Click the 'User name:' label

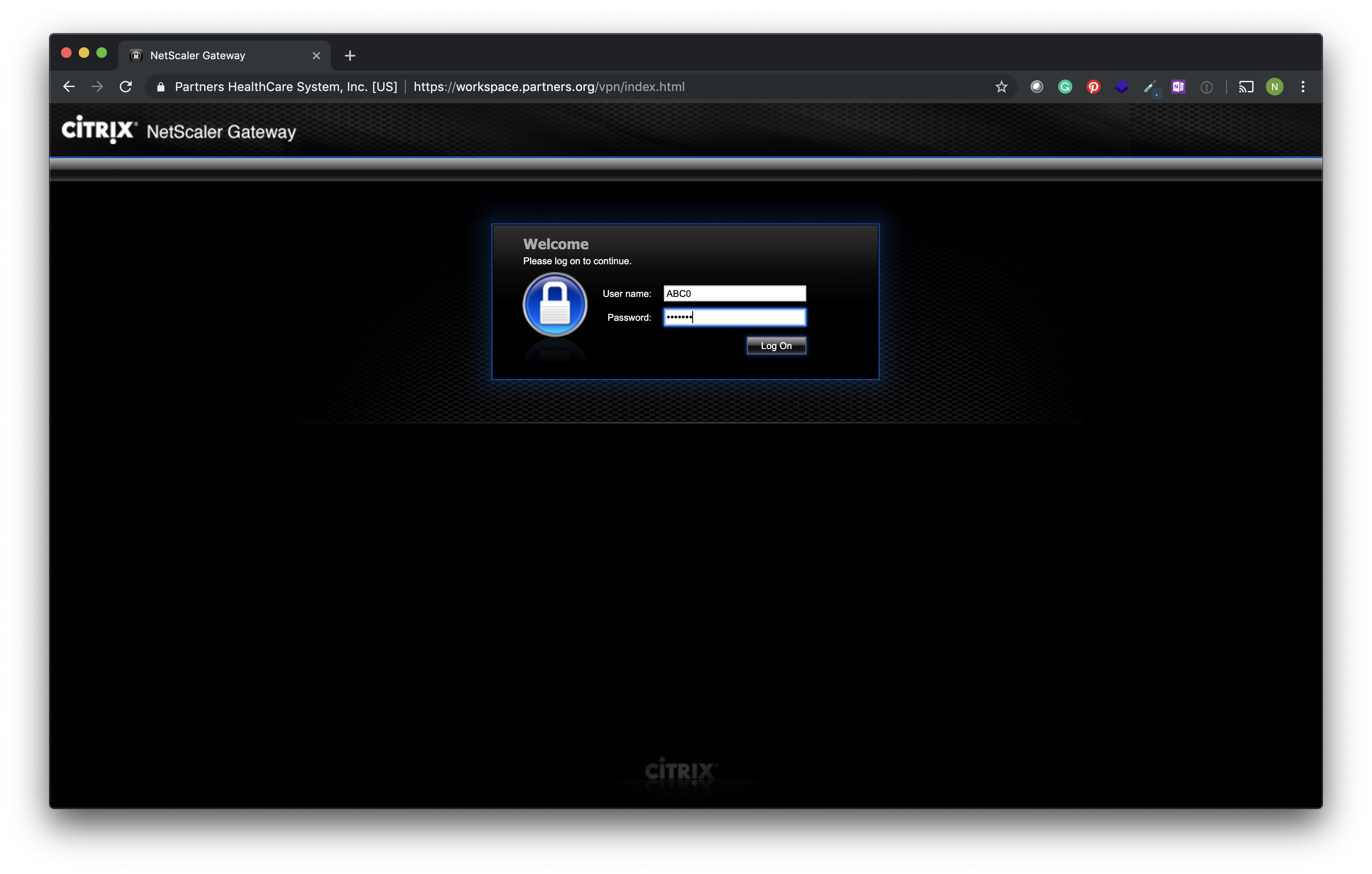[627, 293]
